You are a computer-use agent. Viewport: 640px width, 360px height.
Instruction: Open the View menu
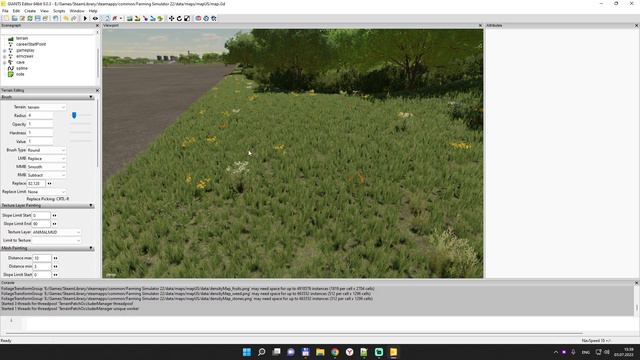coord(44,11)
